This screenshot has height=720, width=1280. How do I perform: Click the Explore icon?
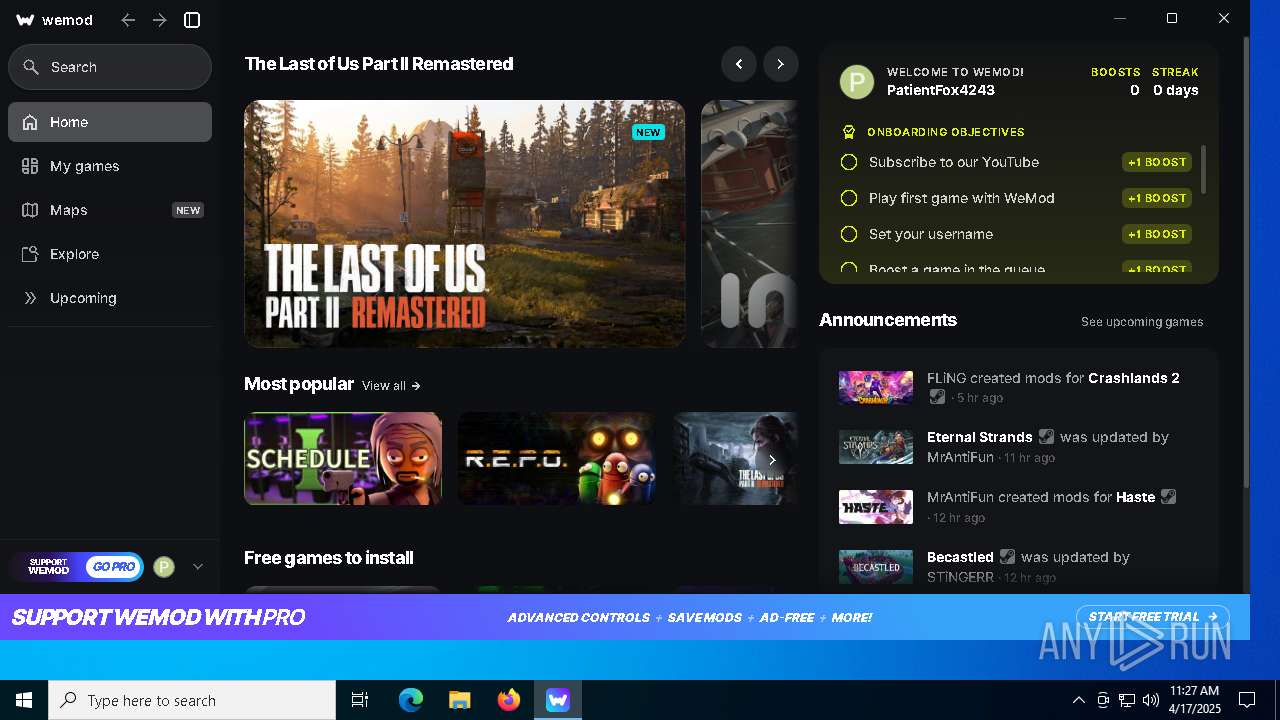click(x=30, y=254)
